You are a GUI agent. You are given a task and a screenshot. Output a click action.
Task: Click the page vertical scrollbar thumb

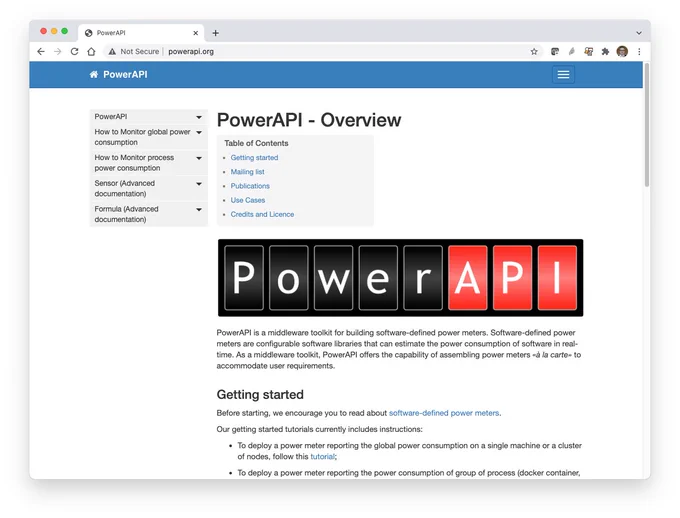(647, 125)
